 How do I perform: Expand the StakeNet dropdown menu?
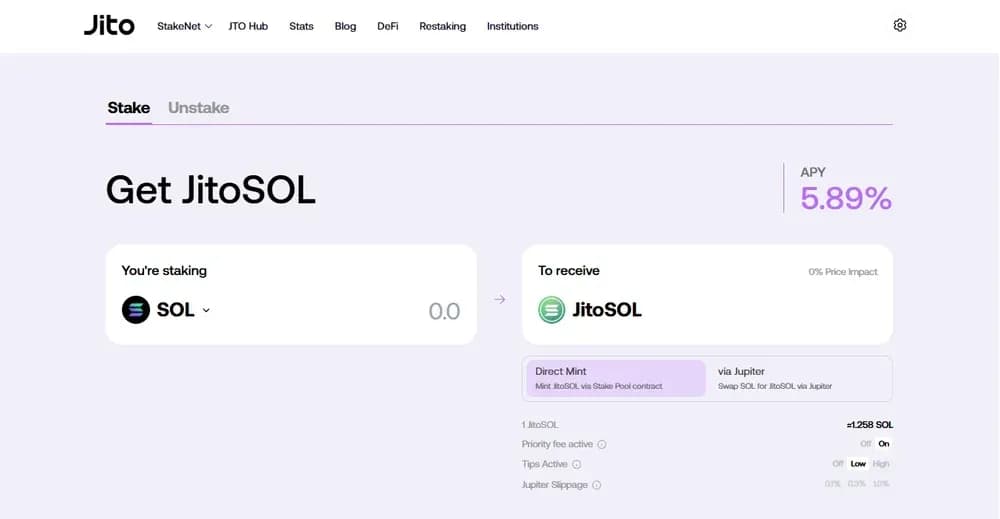[x=184, y=26]
